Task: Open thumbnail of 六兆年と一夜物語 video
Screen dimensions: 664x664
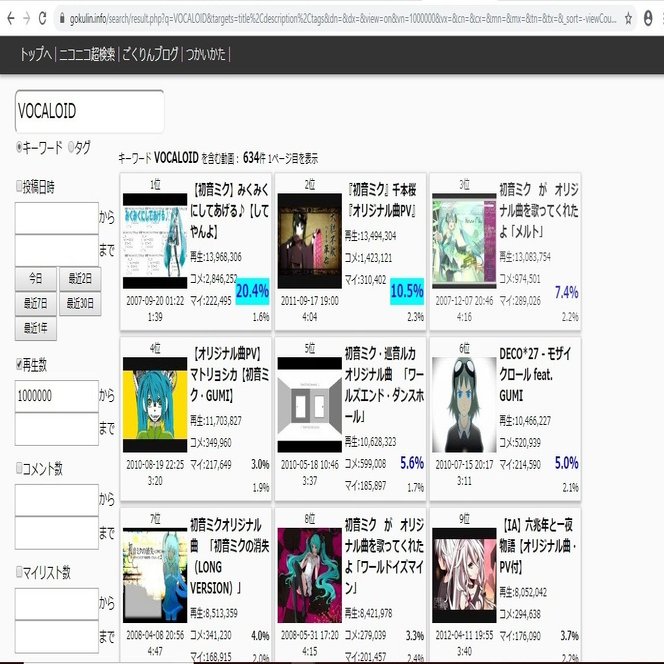Action: 464,575
